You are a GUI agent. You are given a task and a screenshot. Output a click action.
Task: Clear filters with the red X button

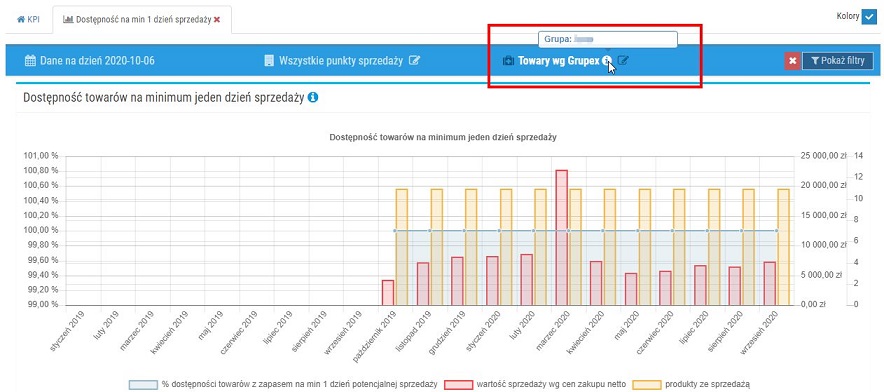tap(792, 61)
